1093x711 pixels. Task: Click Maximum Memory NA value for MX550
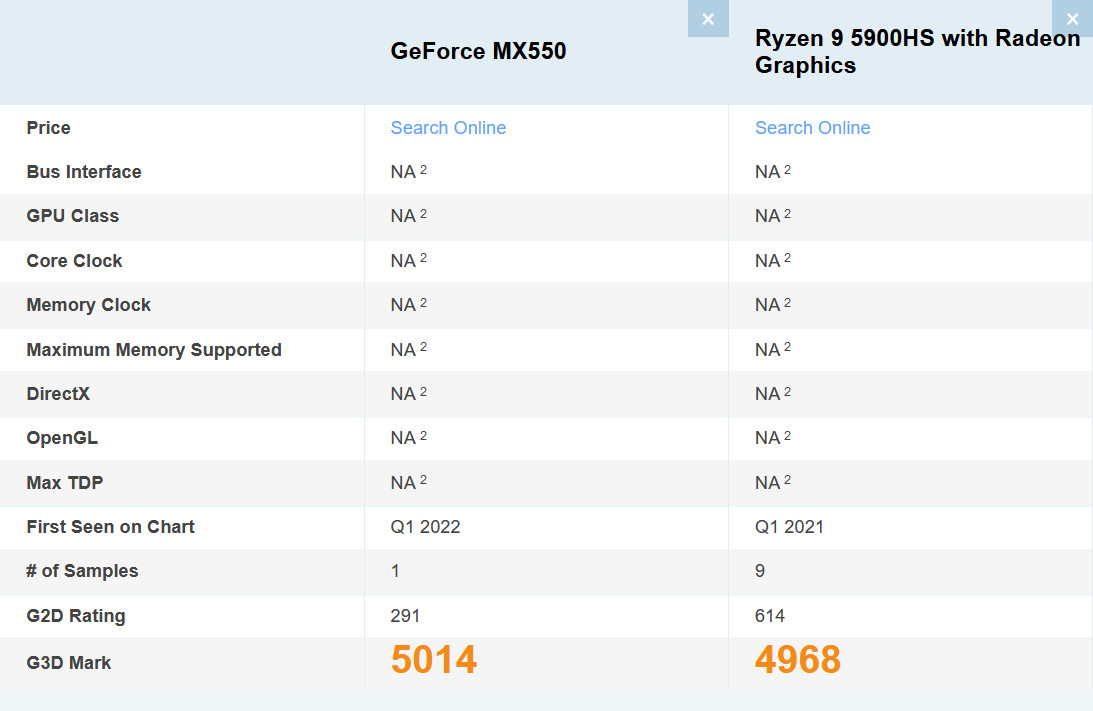pyautogui.click(x=408, y=349)
